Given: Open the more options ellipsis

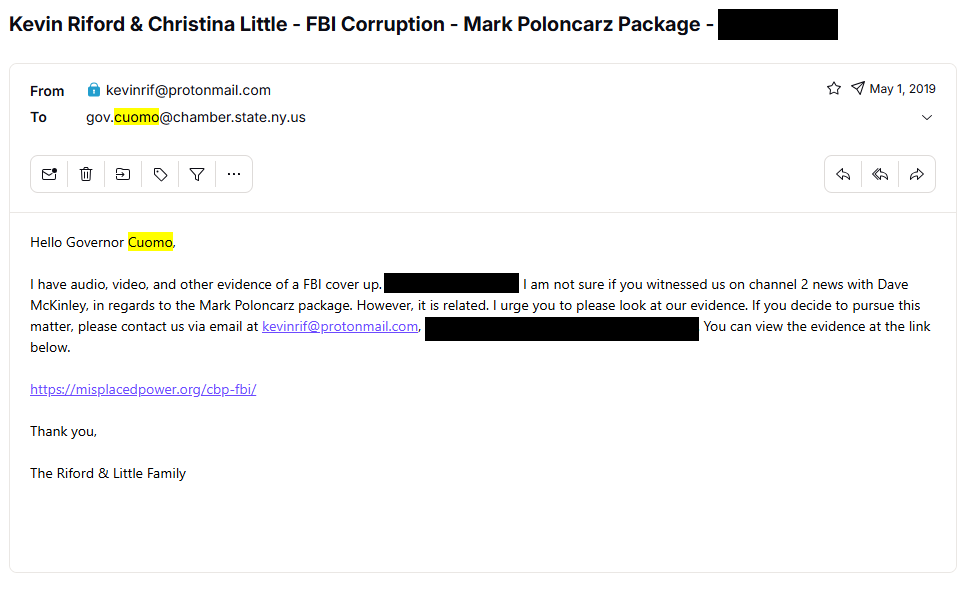Looking at the screenshot, I should (x=234, y=175).
